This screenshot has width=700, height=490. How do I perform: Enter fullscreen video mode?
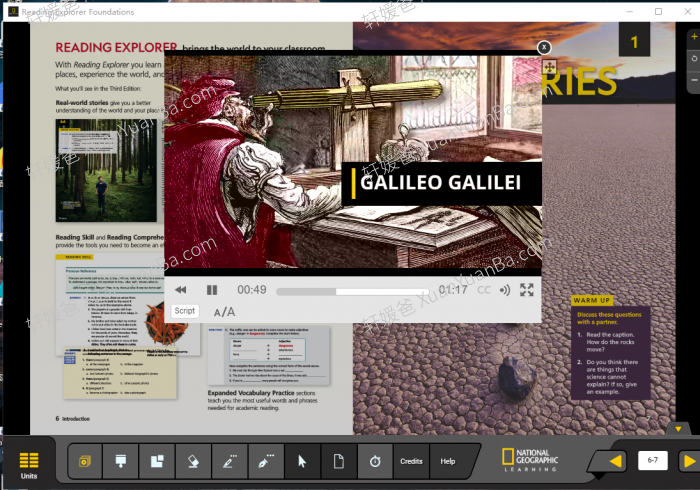click(527, 290)
